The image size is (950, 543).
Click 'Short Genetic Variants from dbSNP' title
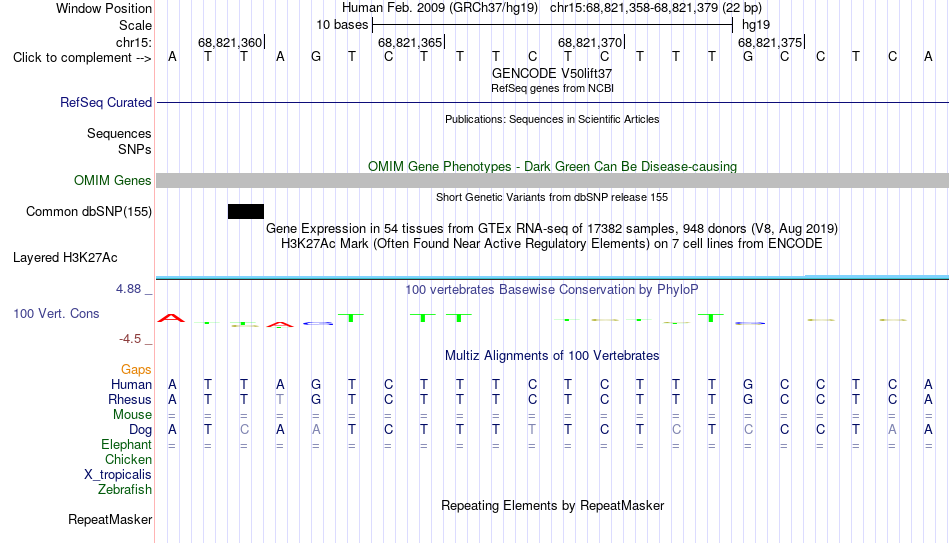click(552, 197)
